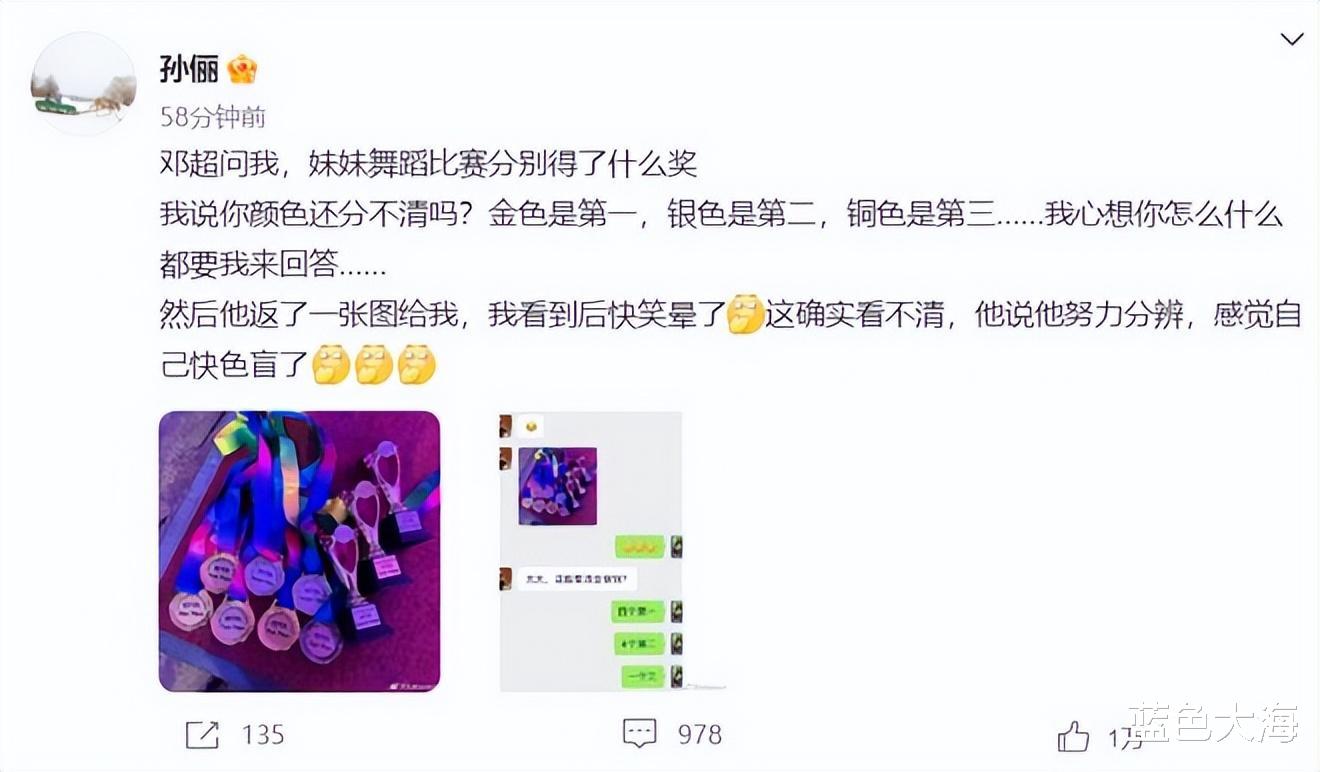The height and width of the screenshot is (772, 1320).
Task: Like the post with thumbs-up icon
Action: tap(1073, 737)
